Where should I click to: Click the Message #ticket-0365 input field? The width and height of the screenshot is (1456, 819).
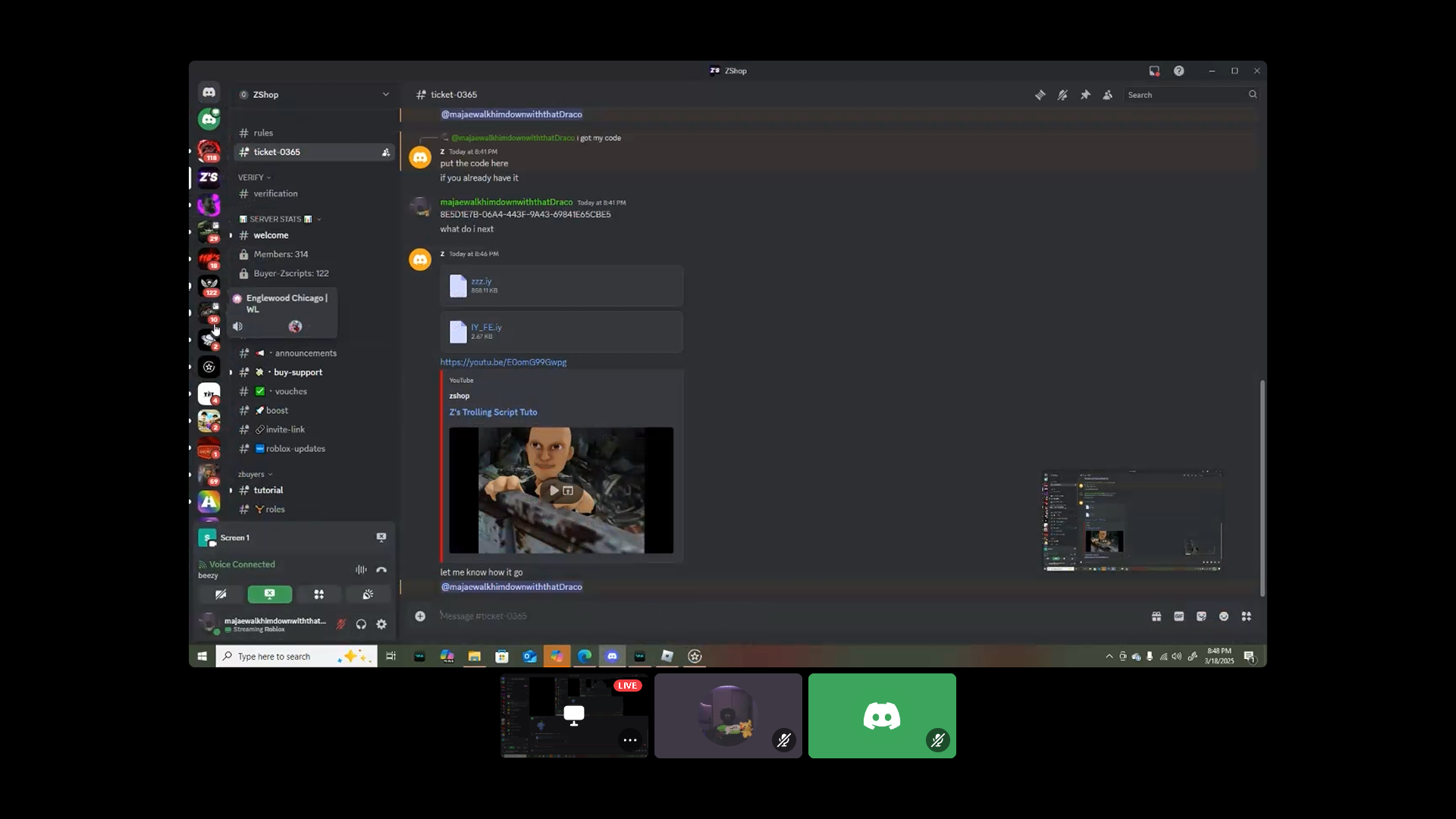[x=789, y=617]
